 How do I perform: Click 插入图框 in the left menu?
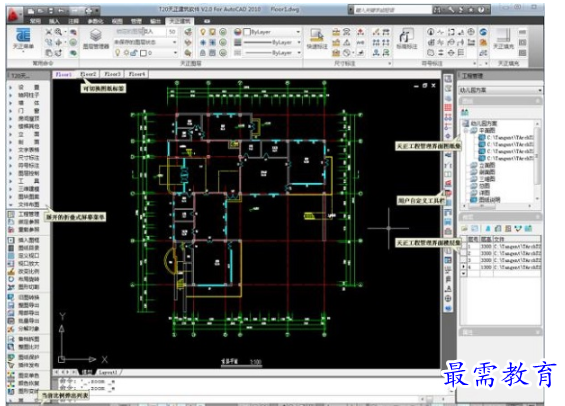pos(28,240)
